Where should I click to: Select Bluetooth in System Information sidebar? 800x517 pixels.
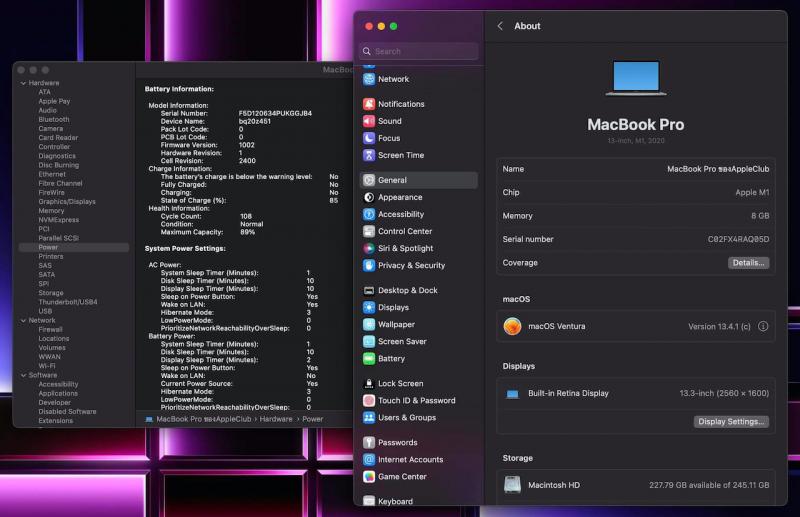click(x=54, y=119)
